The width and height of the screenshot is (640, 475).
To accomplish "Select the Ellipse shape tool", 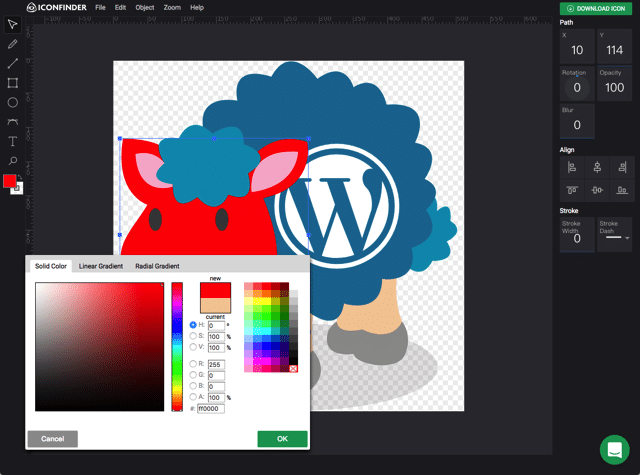I will coord(12,102).
